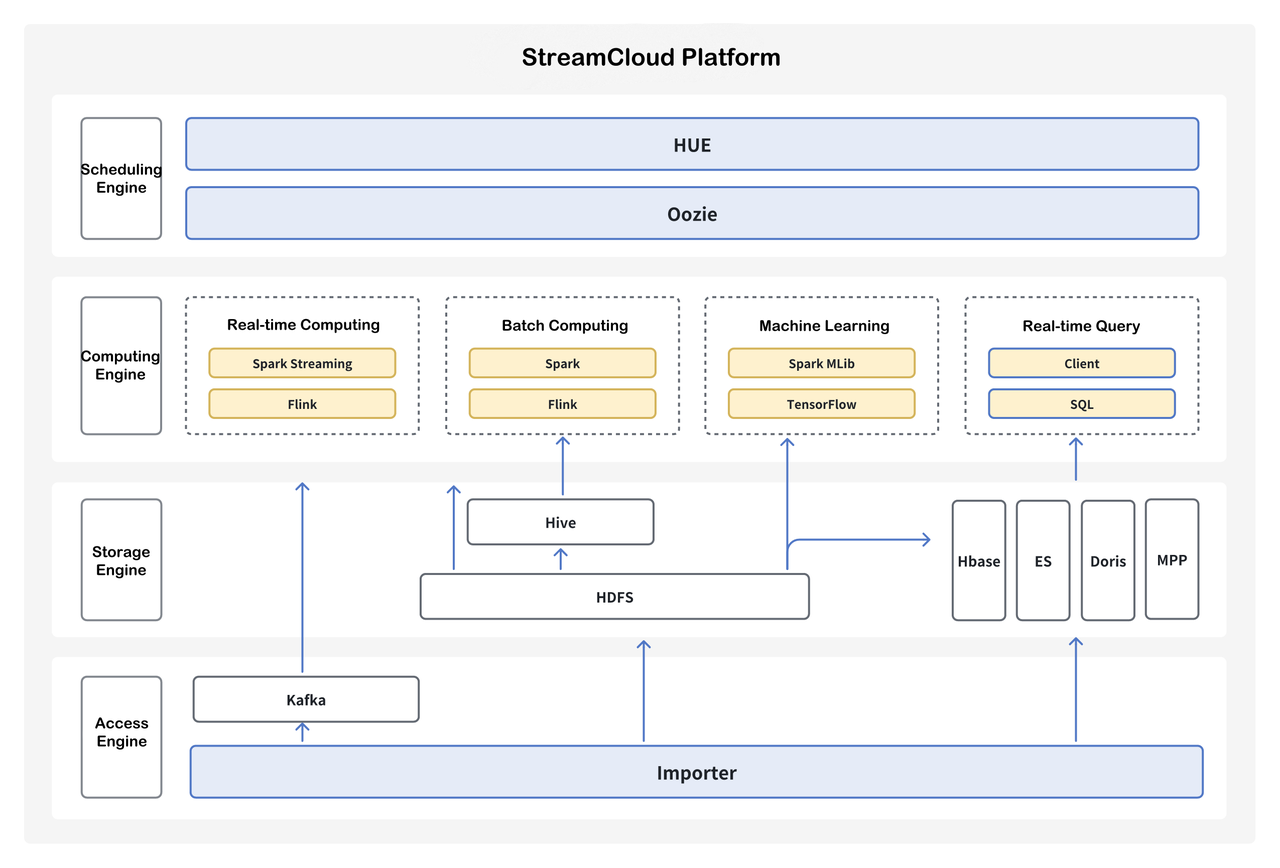Click the Access Engine label box
Image resolution: width=1280 pixels, height=868 pixels.
pyautogui.click(x=121, y=737)
